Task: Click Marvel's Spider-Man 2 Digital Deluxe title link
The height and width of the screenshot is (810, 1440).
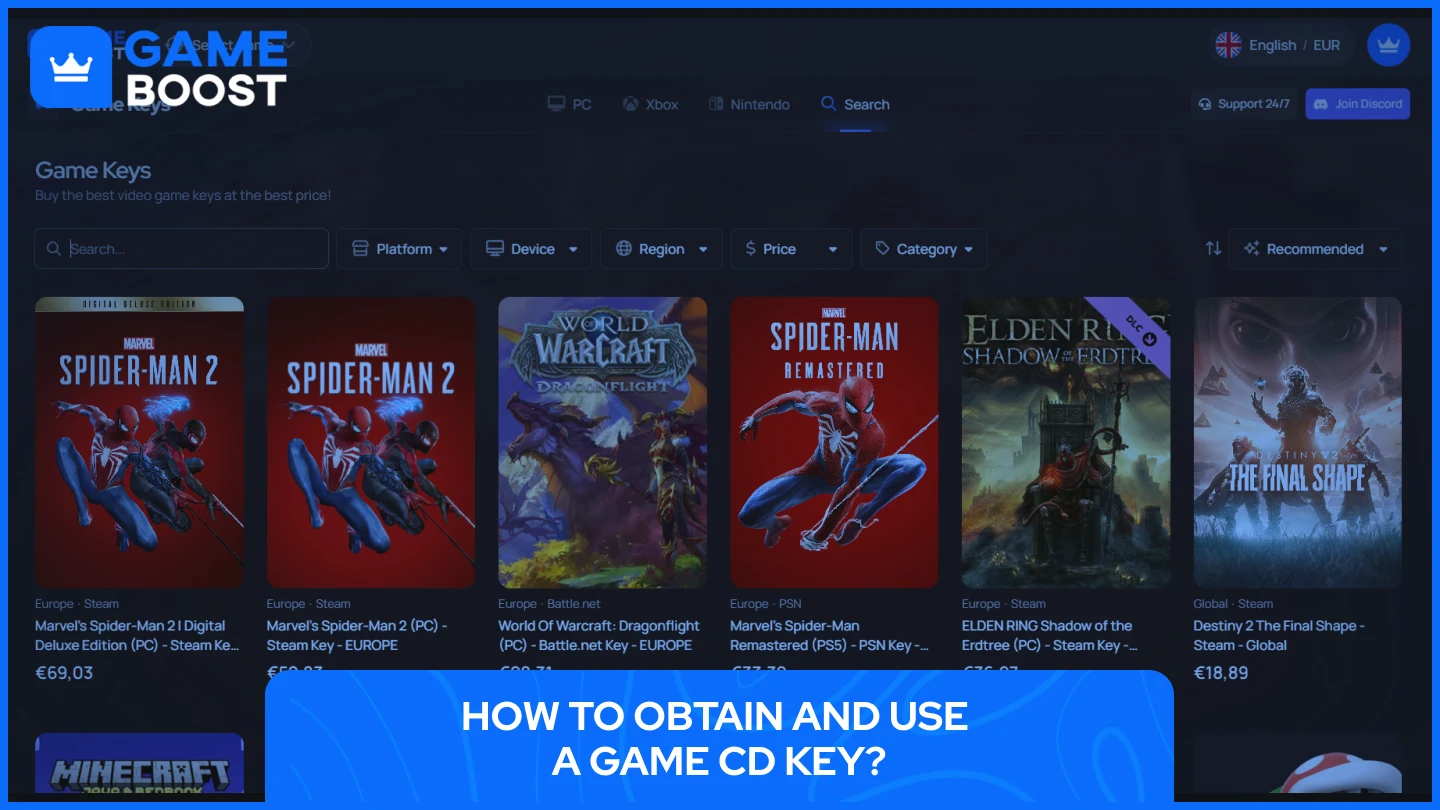Action: point(137,635)
